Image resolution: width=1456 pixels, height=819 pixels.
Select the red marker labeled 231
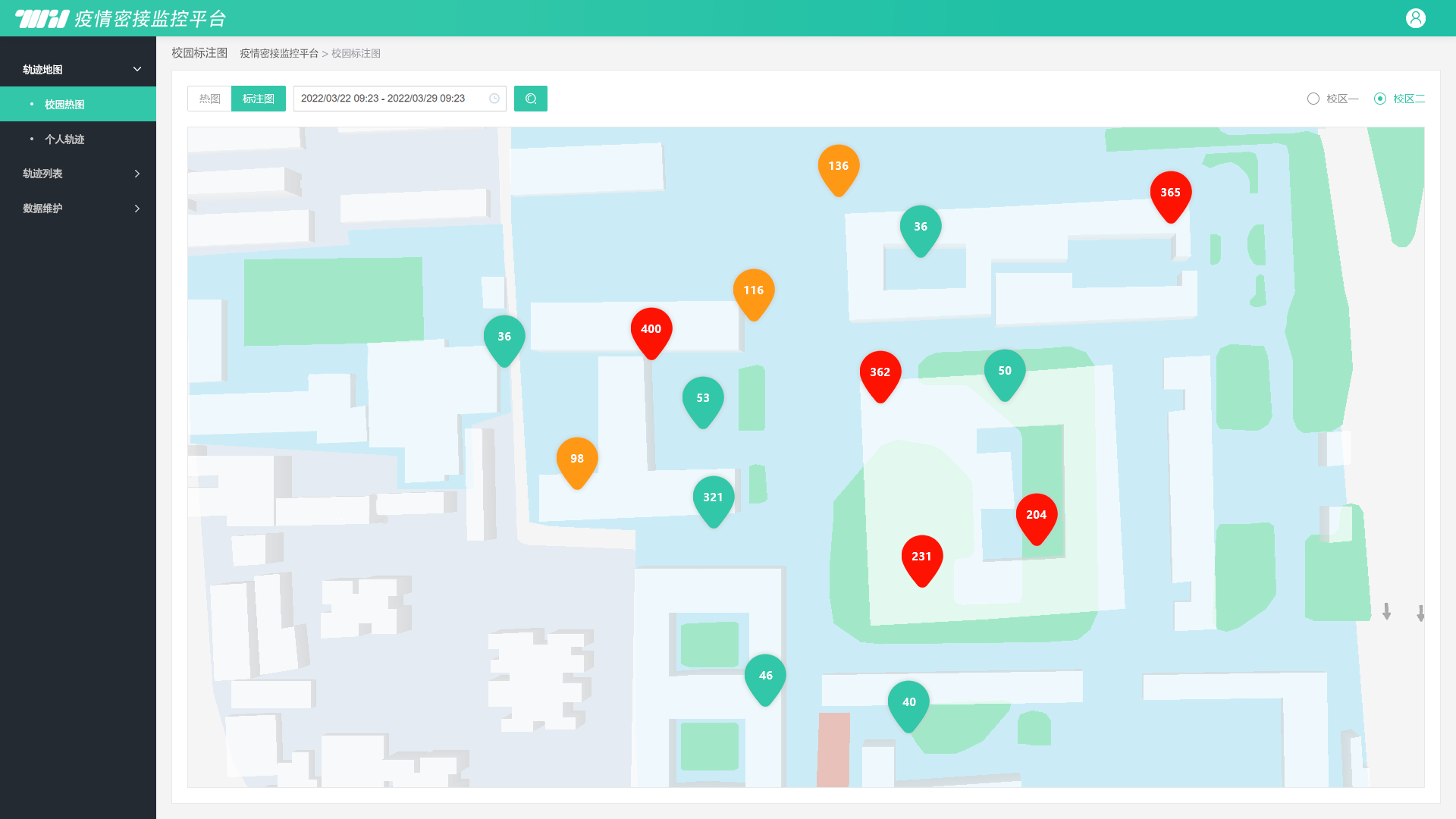(x=922, y=560)
